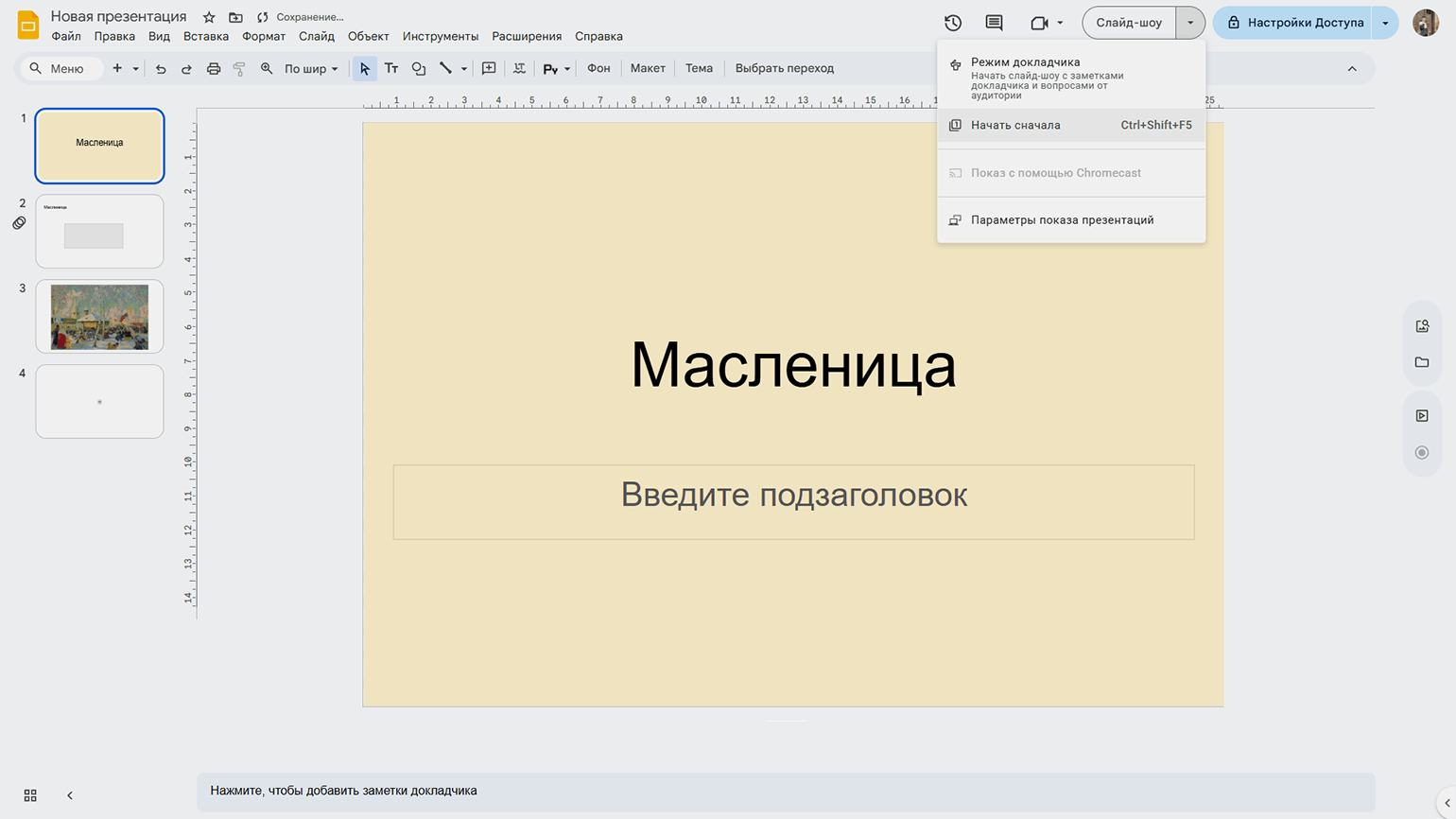
Task: Click the 'Слайд-шоу' button
Action: click(x=1129, y=23)
